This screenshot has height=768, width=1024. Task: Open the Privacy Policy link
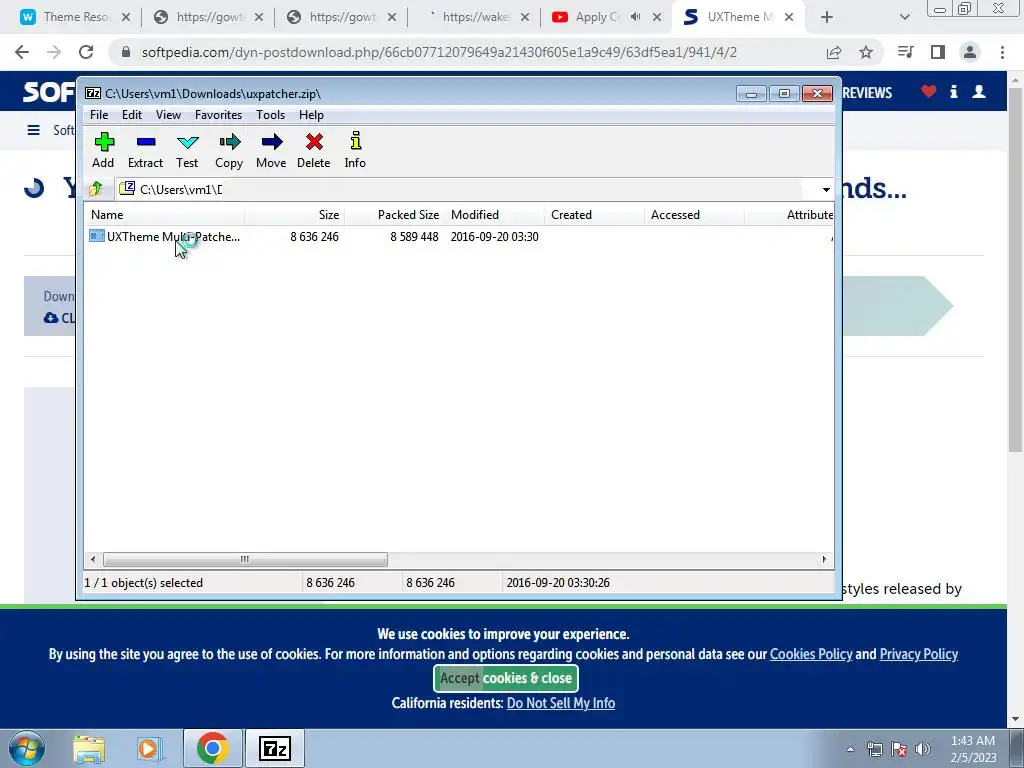coord(919,654)
